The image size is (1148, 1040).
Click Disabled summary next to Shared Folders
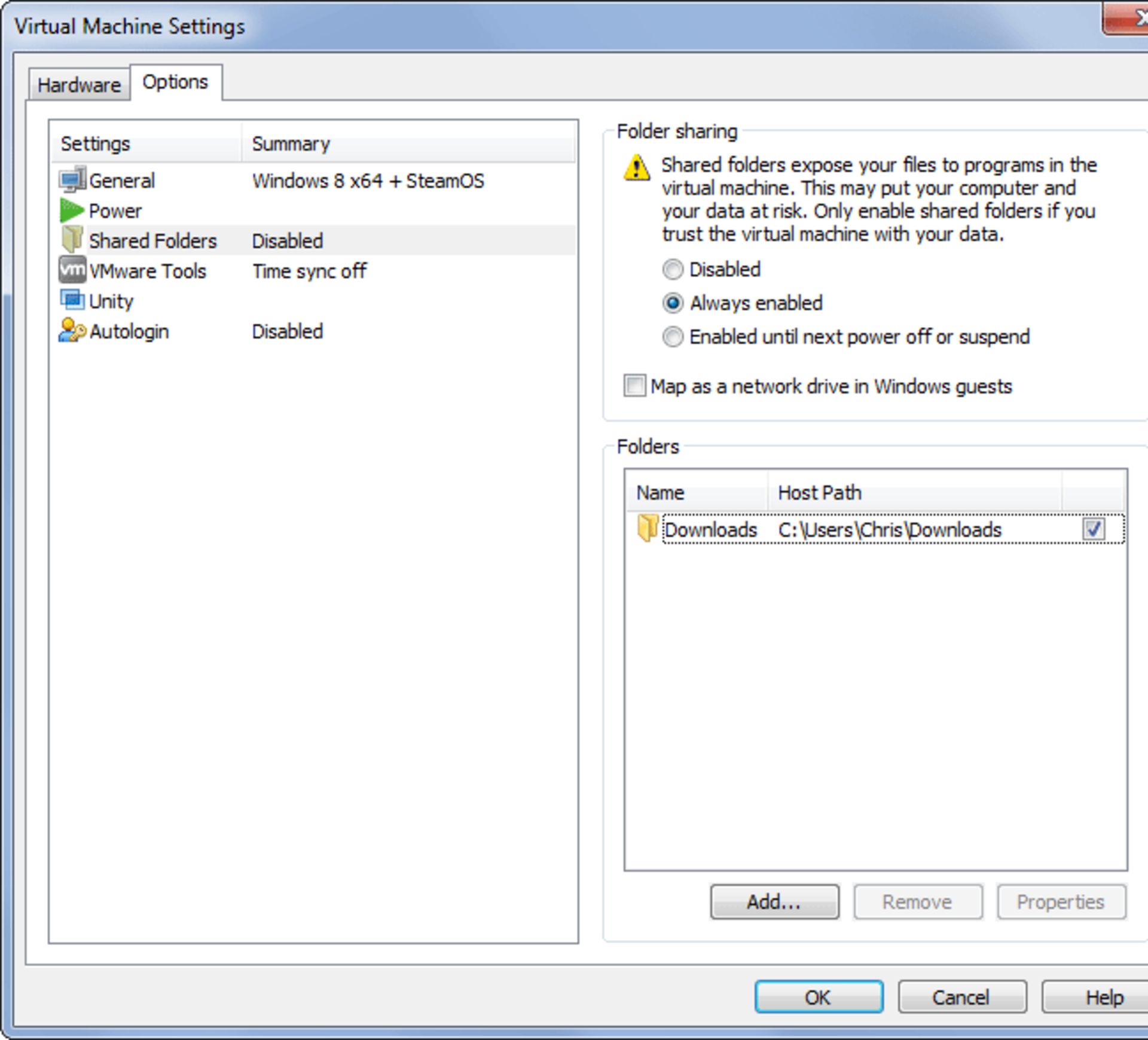point(288,241)
